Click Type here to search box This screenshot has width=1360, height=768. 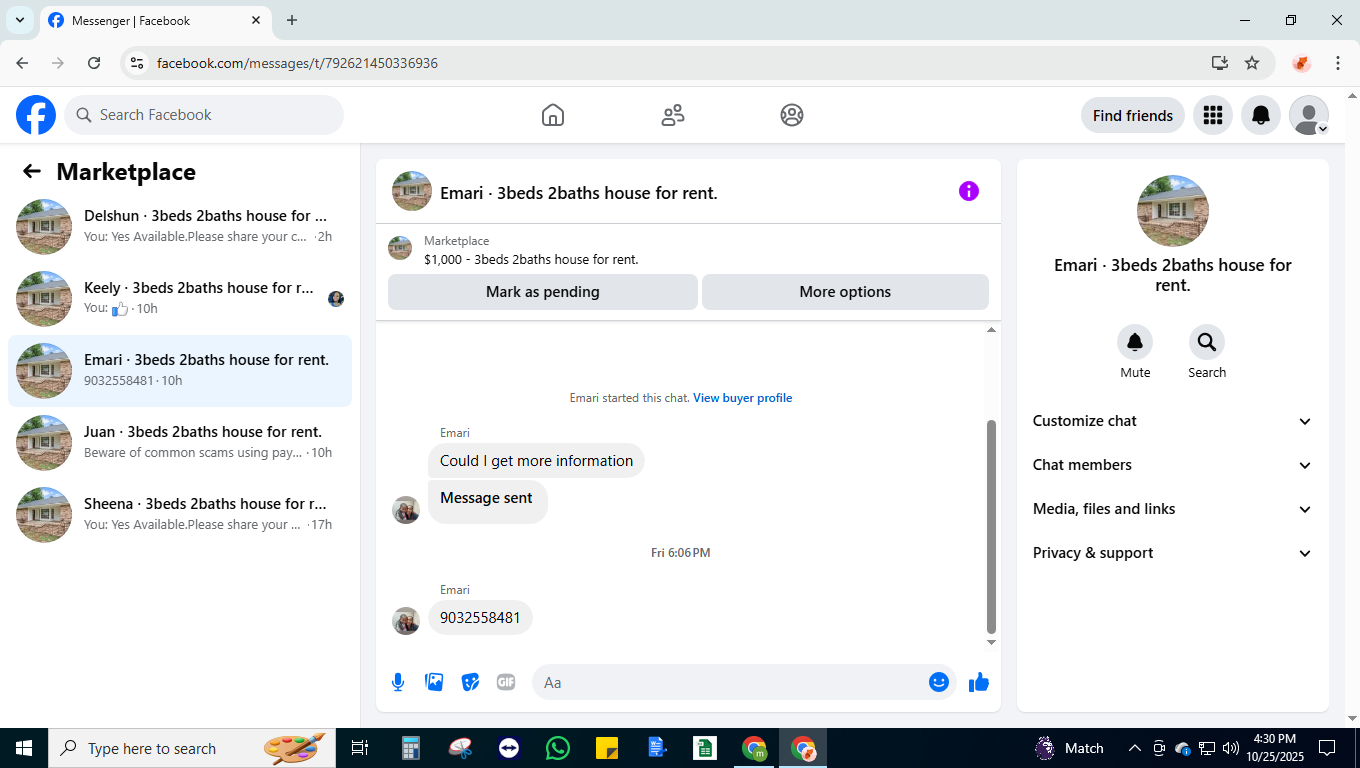(190, 748)
